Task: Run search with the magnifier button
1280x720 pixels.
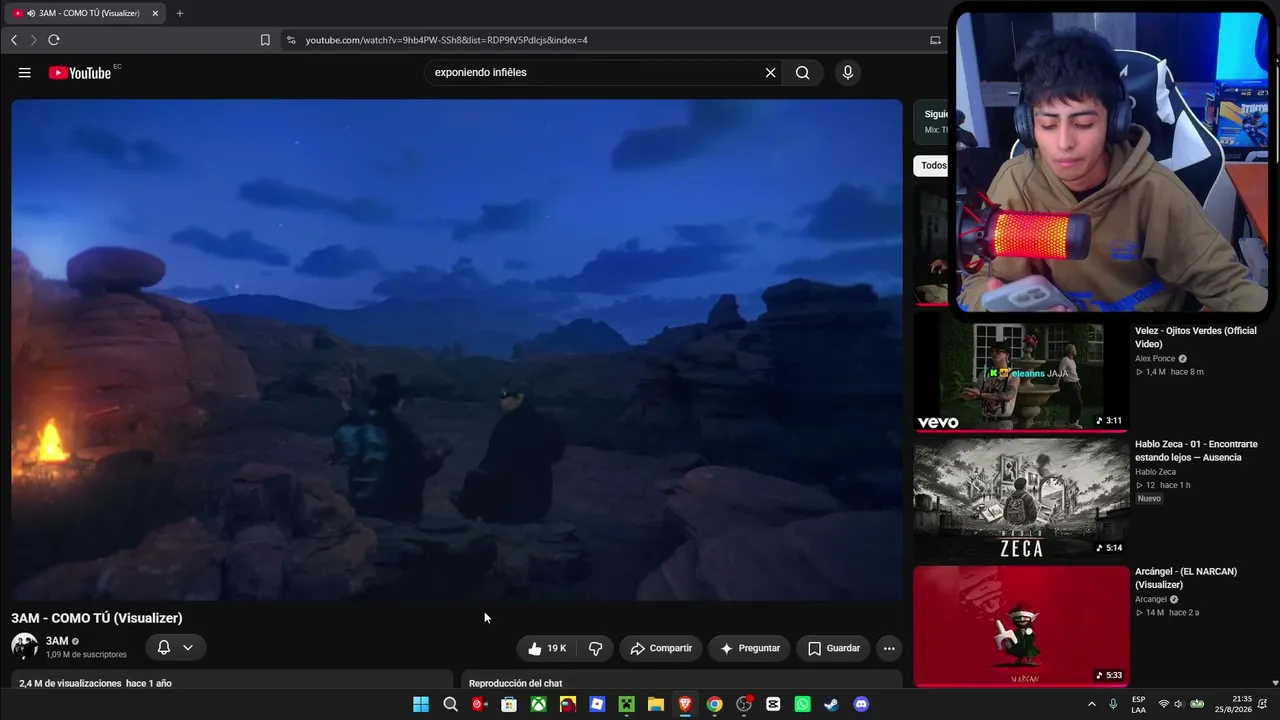Action: tap(803, 73)
